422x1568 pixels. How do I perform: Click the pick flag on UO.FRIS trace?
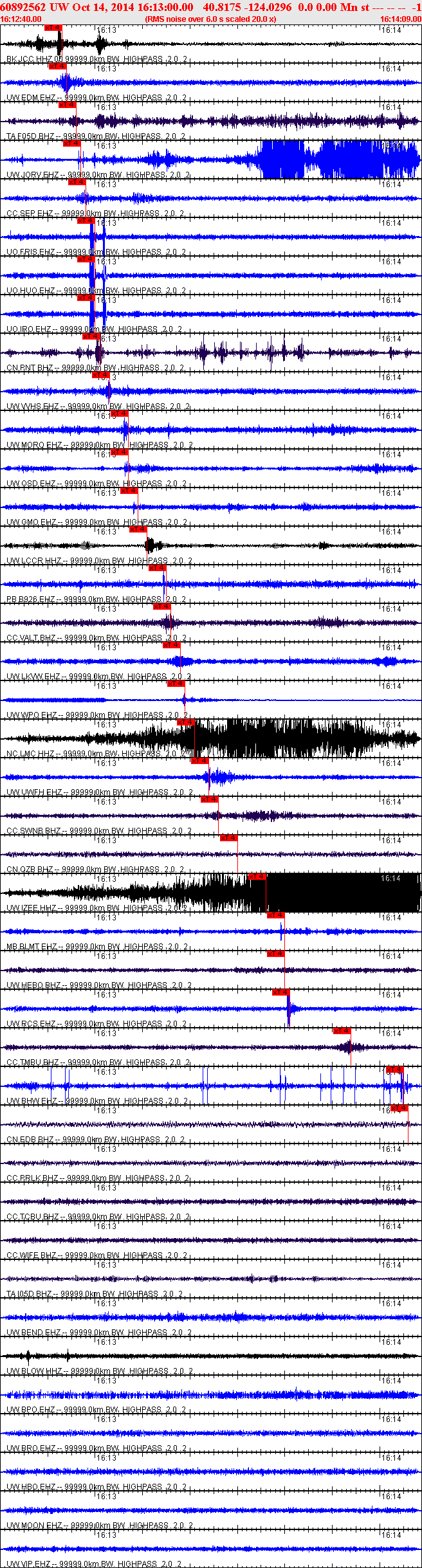tap(86, 221)
